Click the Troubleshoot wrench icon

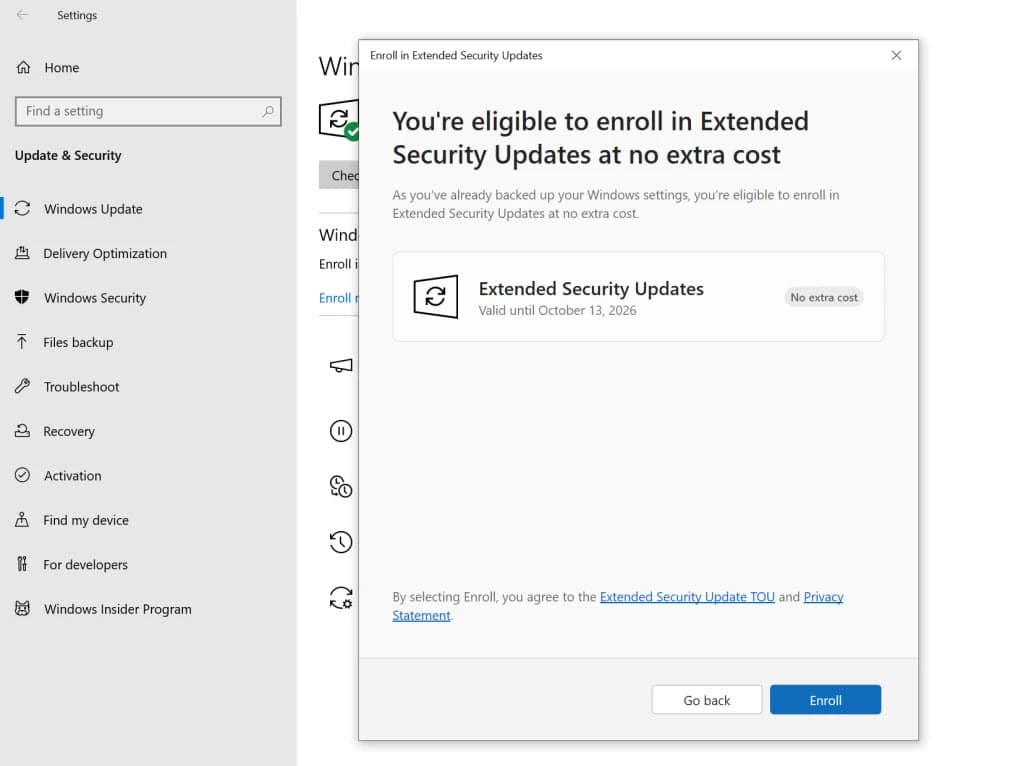[x=22, y=387]
